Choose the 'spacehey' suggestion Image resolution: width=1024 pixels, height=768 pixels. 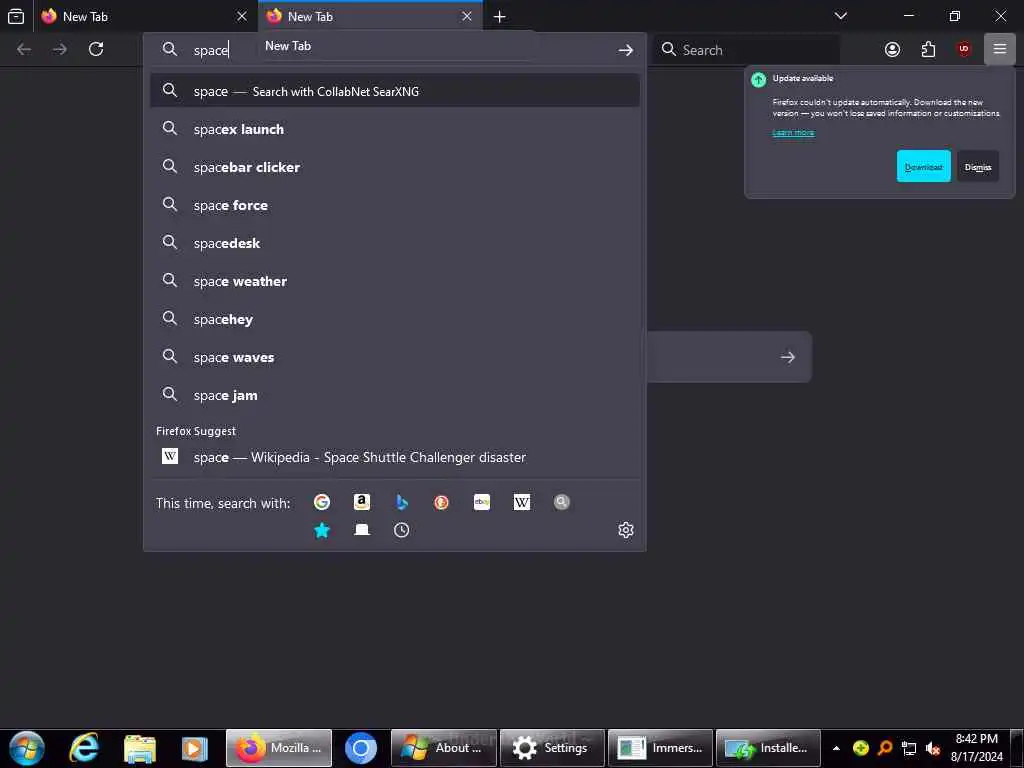point(394,319)
